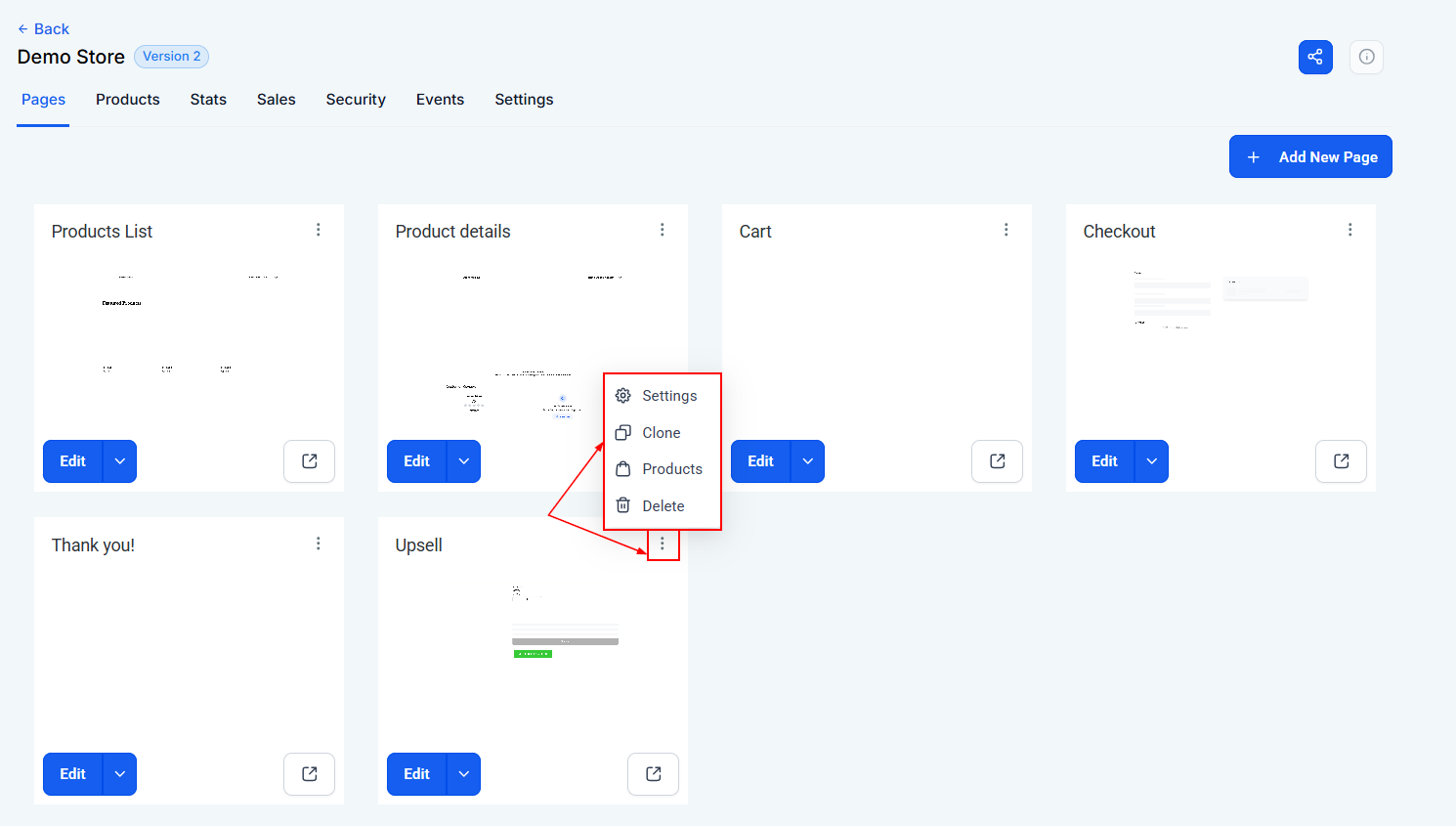Open Cart page three-dot options menu

point(1006,230)
